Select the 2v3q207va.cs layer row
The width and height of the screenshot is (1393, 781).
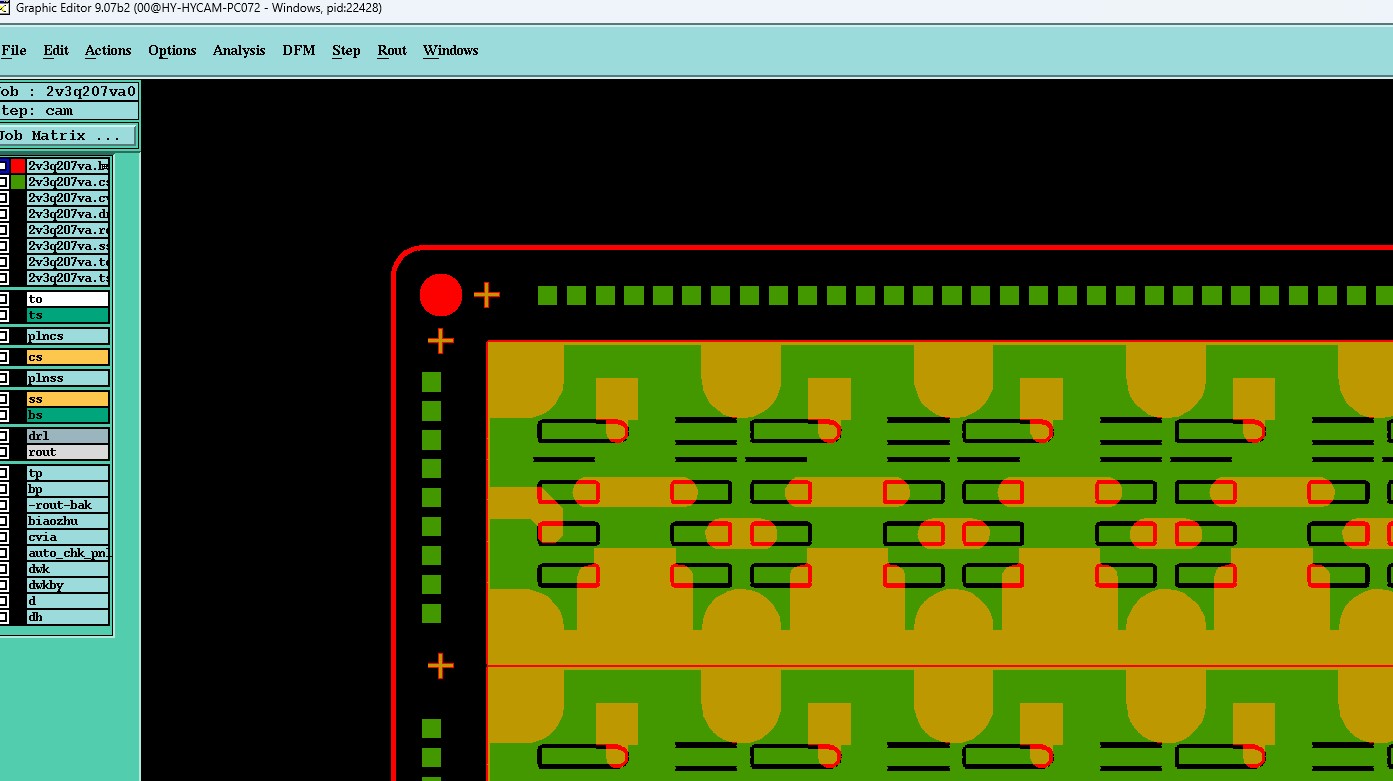click(68, 182)
